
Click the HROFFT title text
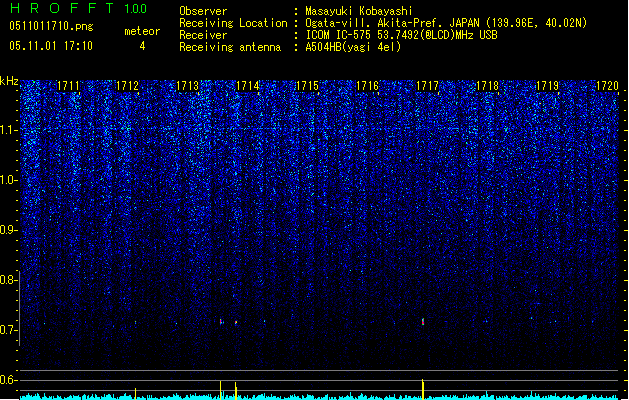click(62, 8)
